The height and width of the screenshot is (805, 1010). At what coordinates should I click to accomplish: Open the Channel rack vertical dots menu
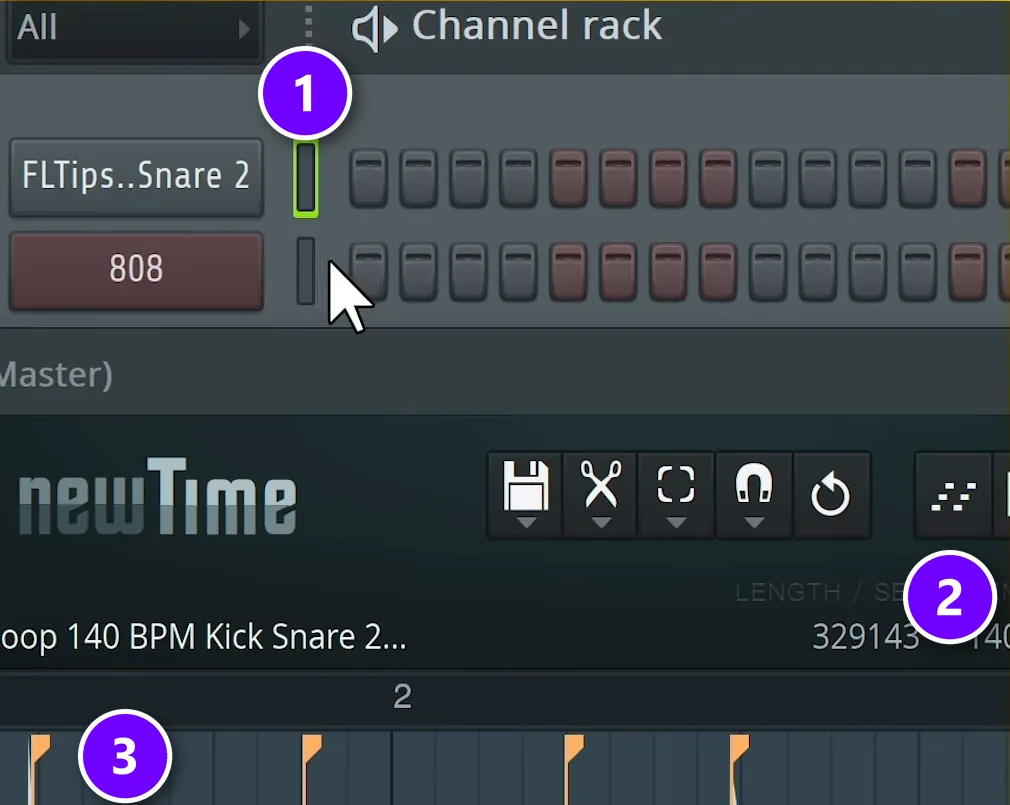[x=309, y=24]
